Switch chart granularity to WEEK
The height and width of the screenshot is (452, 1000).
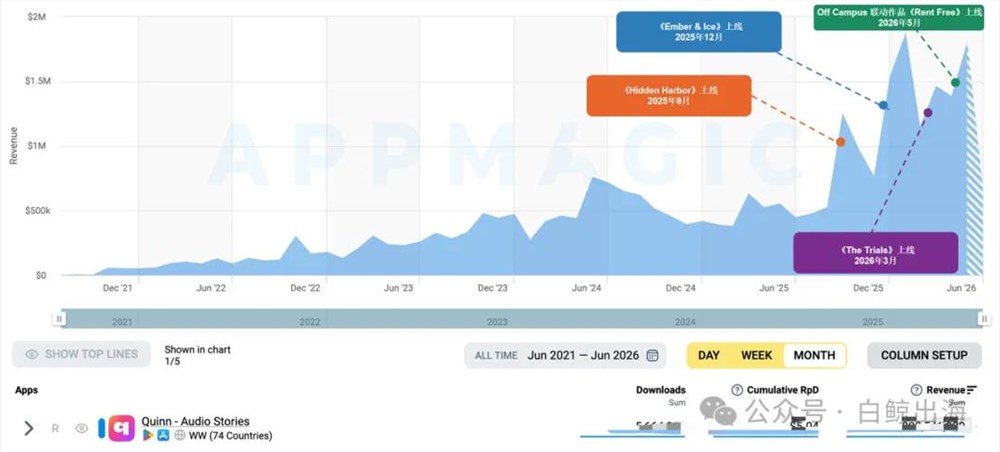point(756,355)
